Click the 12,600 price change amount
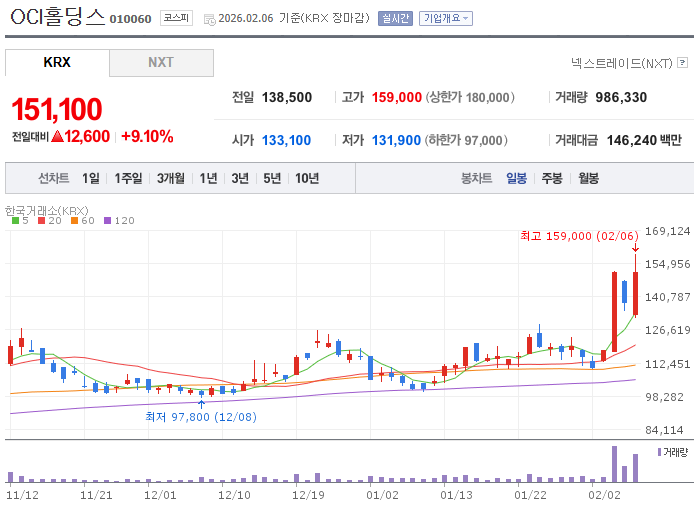 (87, 136)
